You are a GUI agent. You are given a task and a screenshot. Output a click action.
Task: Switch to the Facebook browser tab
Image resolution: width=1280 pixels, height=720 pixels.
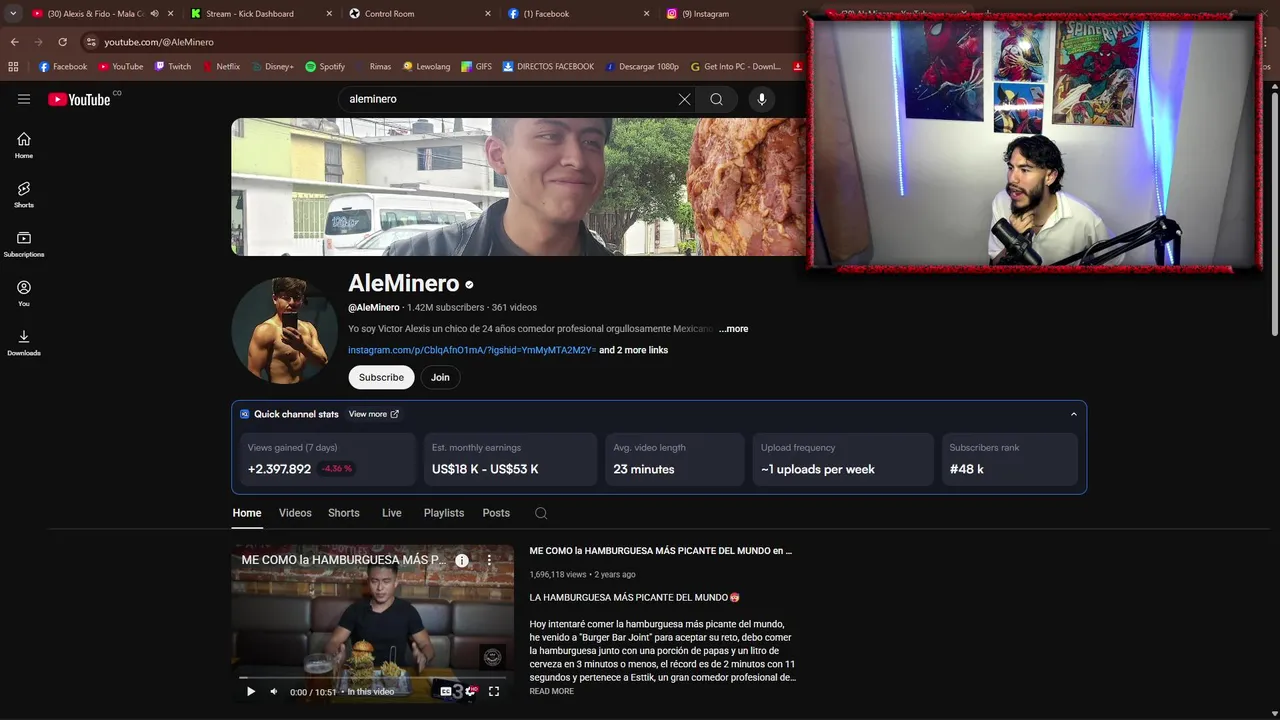pyautogui.click(x=578, y=14)
